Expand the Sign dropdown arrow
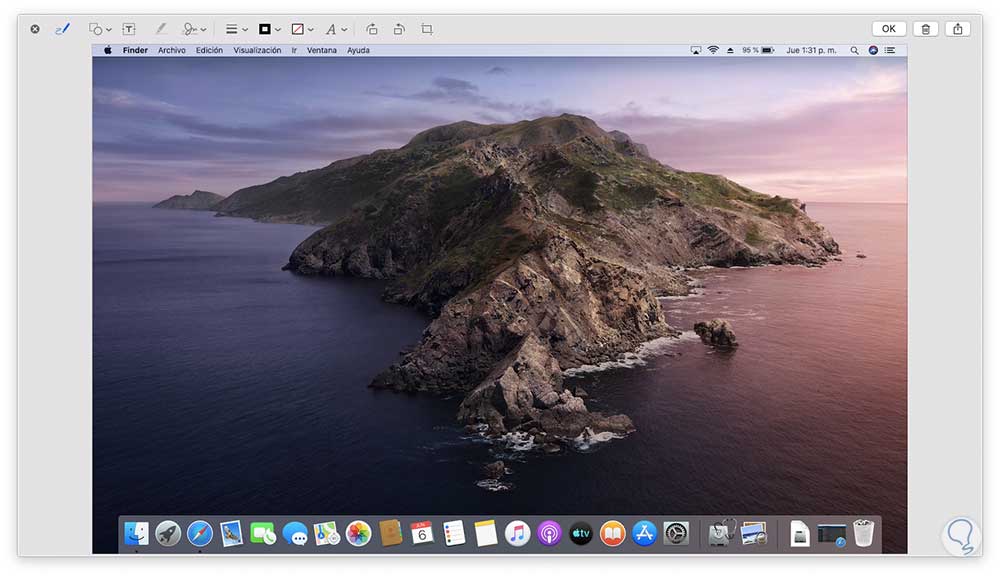The image size is (1000, 577). [203, 29]
